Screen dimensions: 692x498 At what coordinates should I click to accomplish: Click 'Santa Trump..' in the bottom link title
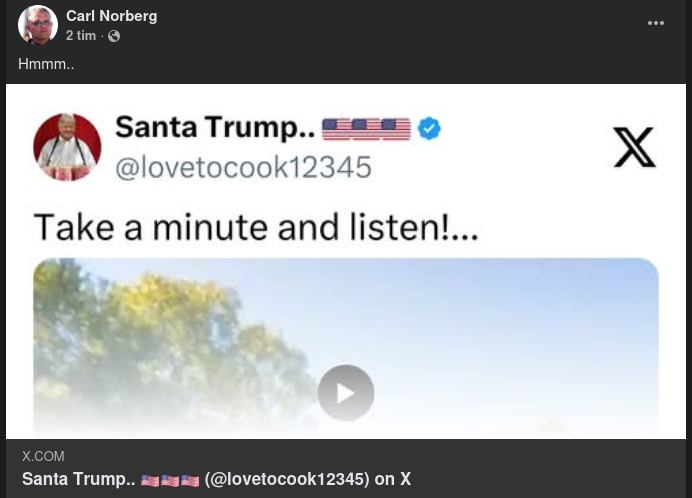78,479
